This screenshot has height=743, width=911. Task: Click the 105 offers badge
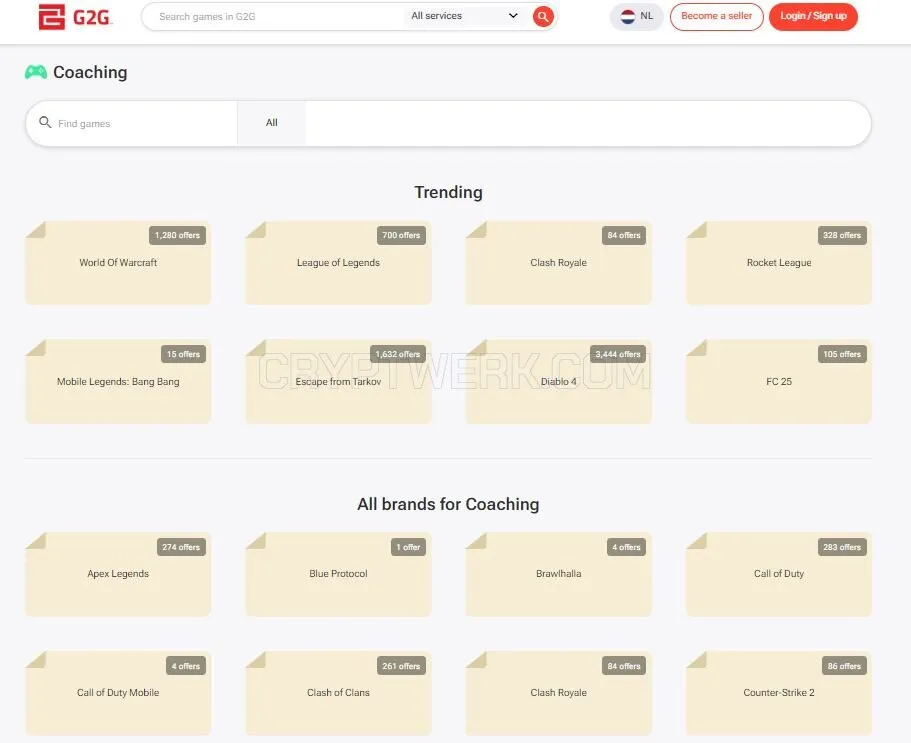click(842, 354)
